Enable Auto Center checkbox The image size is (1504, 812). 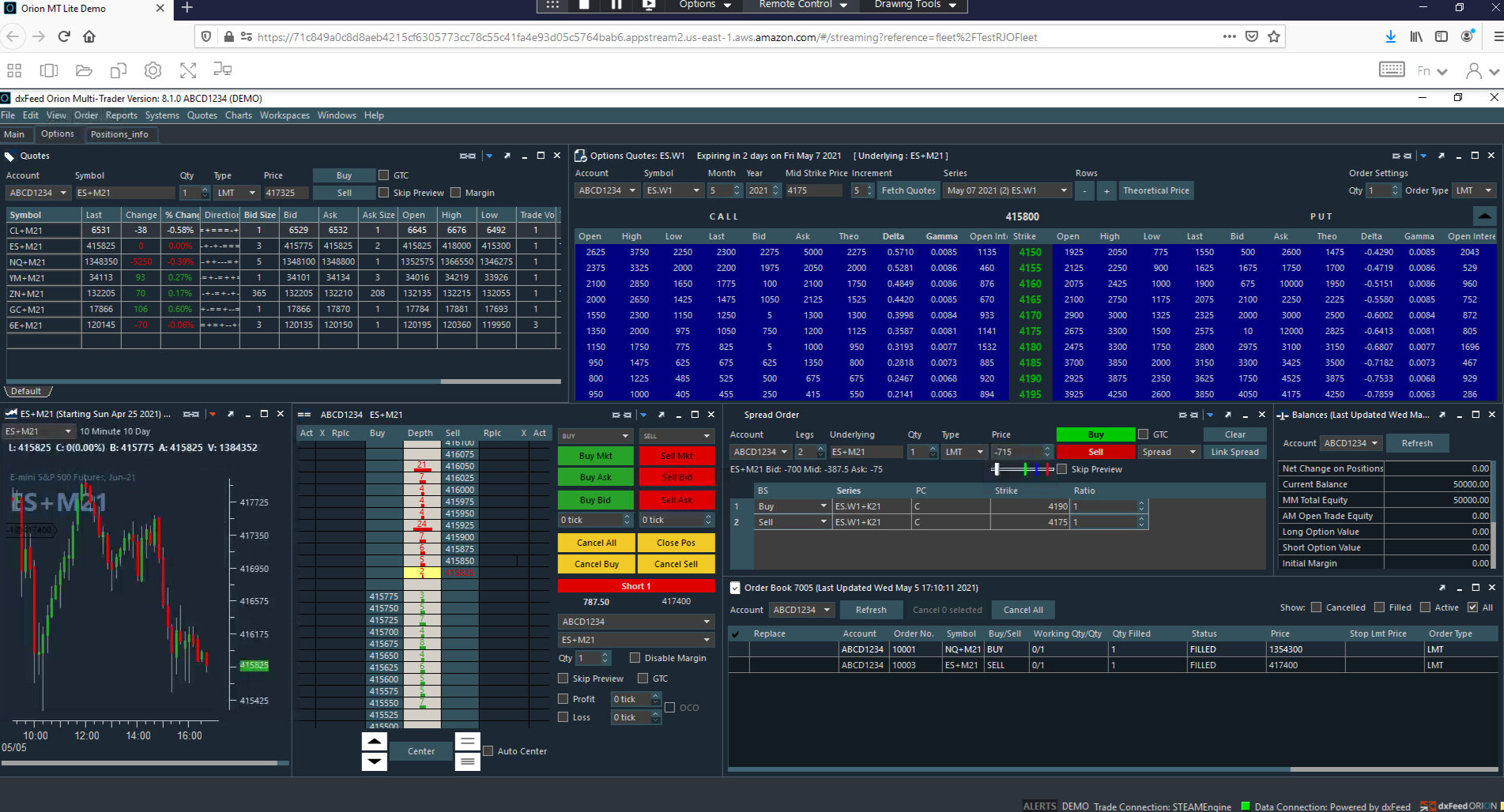488,751
